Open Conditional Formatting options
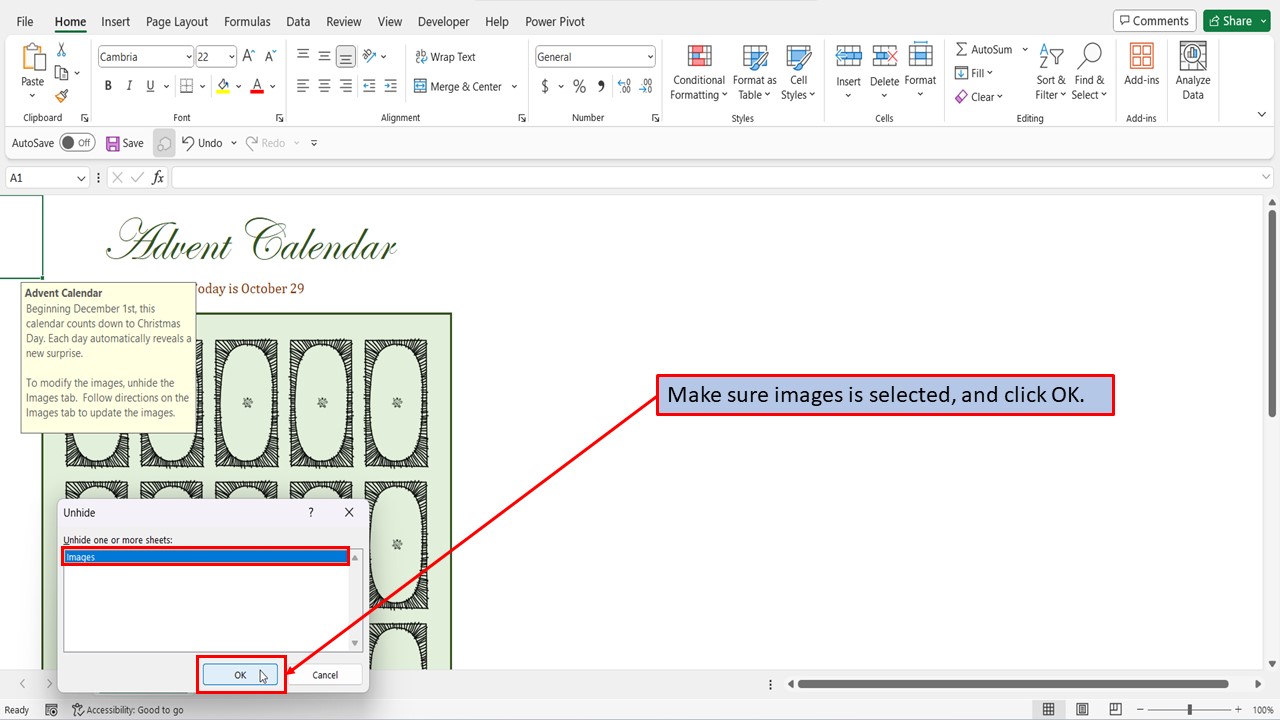The image size is (1280, 720). (698, 71)
